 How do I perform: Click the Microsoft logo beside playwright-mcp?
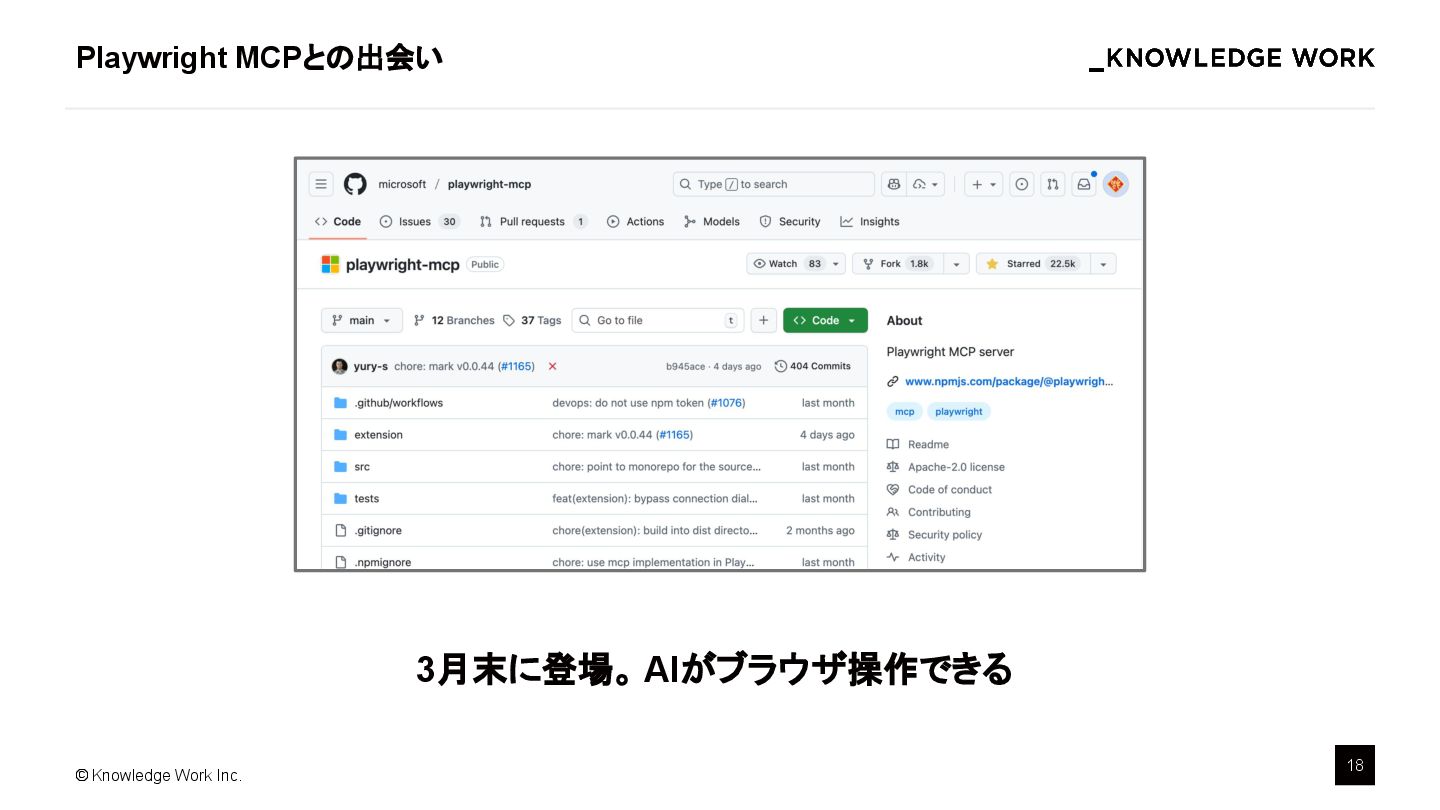[330, 264]
